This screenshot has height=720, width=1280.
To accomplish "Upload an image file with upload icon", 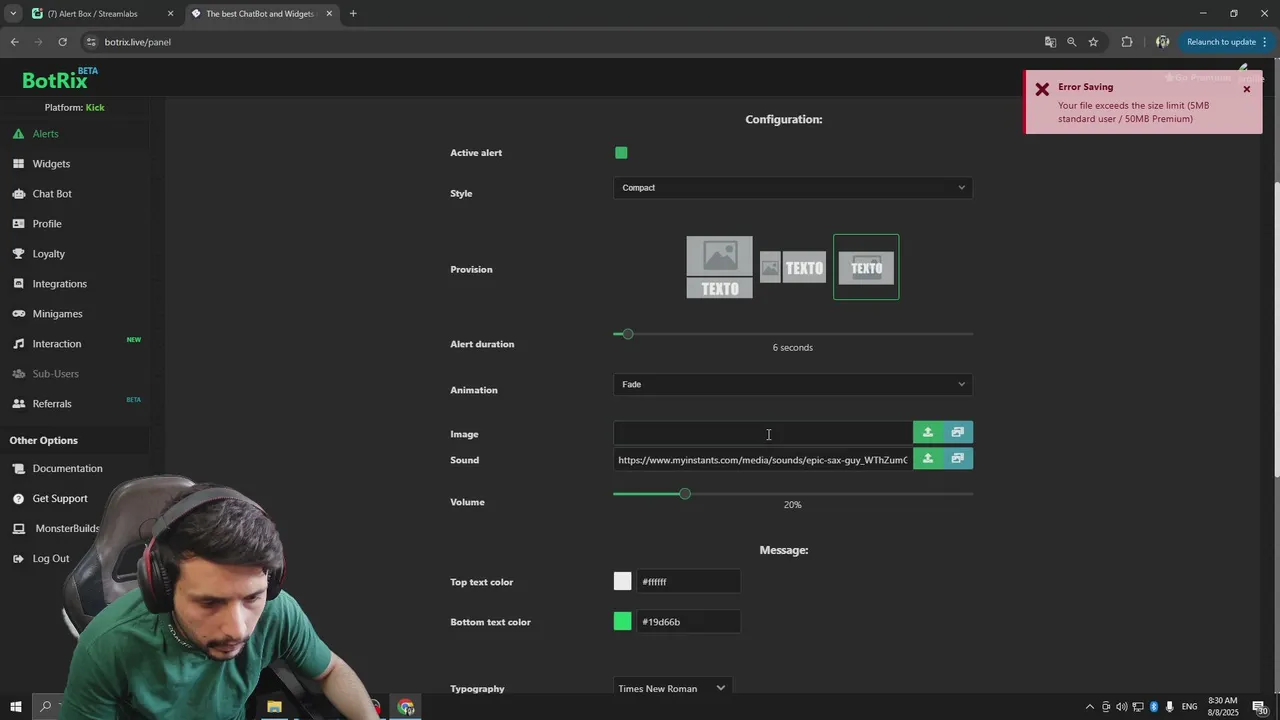I will pos(928,432).
